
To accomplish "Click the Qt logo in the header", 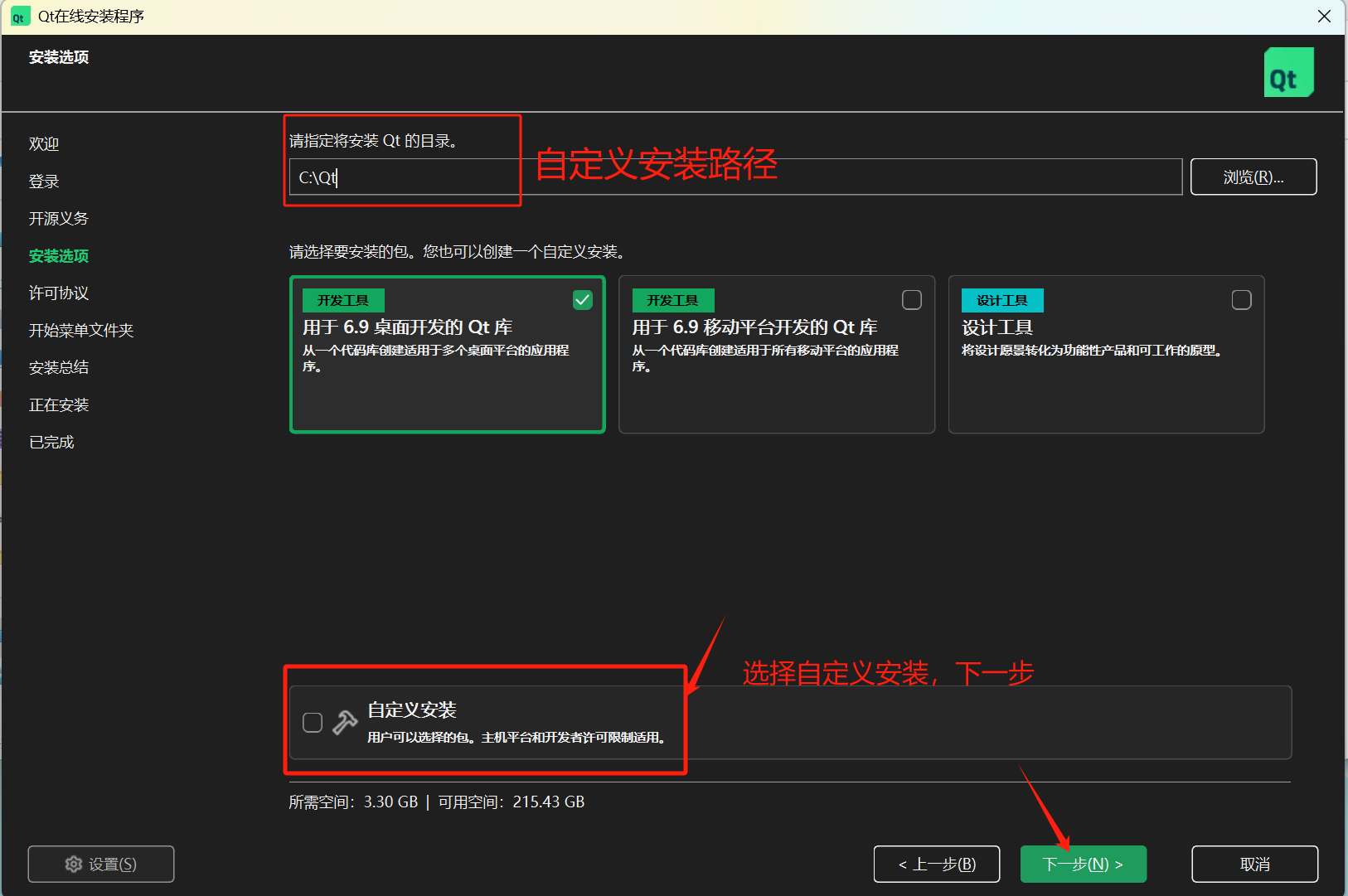I will [x=1288, y=72].
